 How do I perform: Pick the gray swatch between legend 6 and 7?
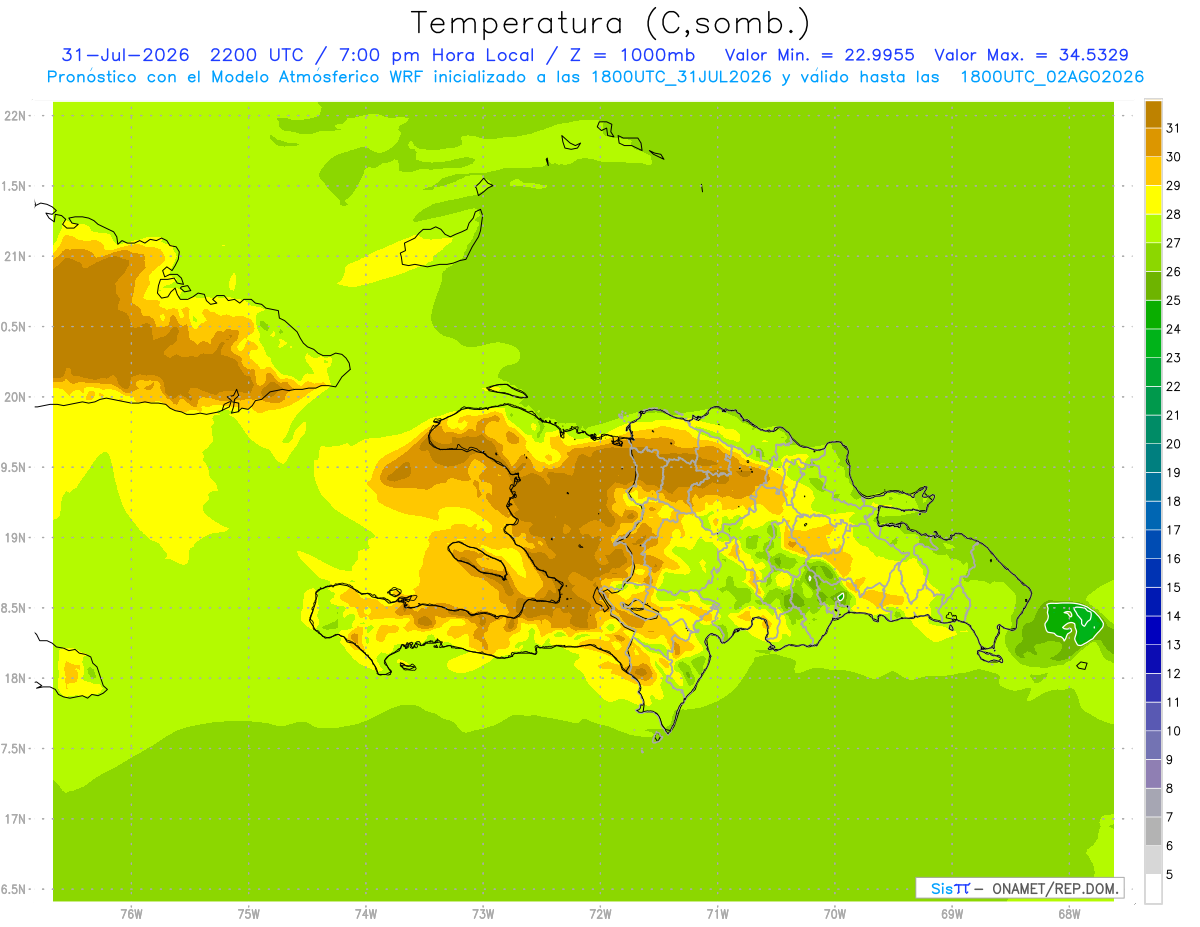tap(1153, 830)
